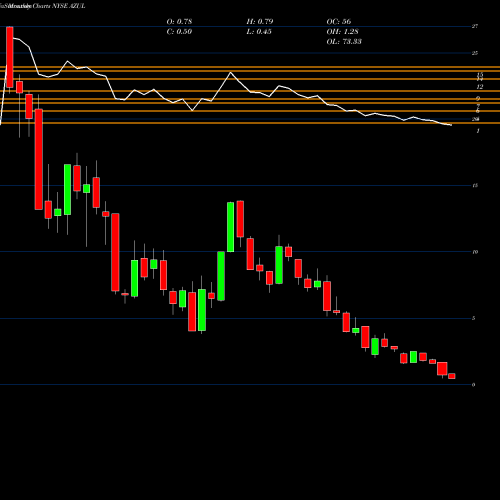
Task: Click the end point of the white line
Action: (451, 125)
